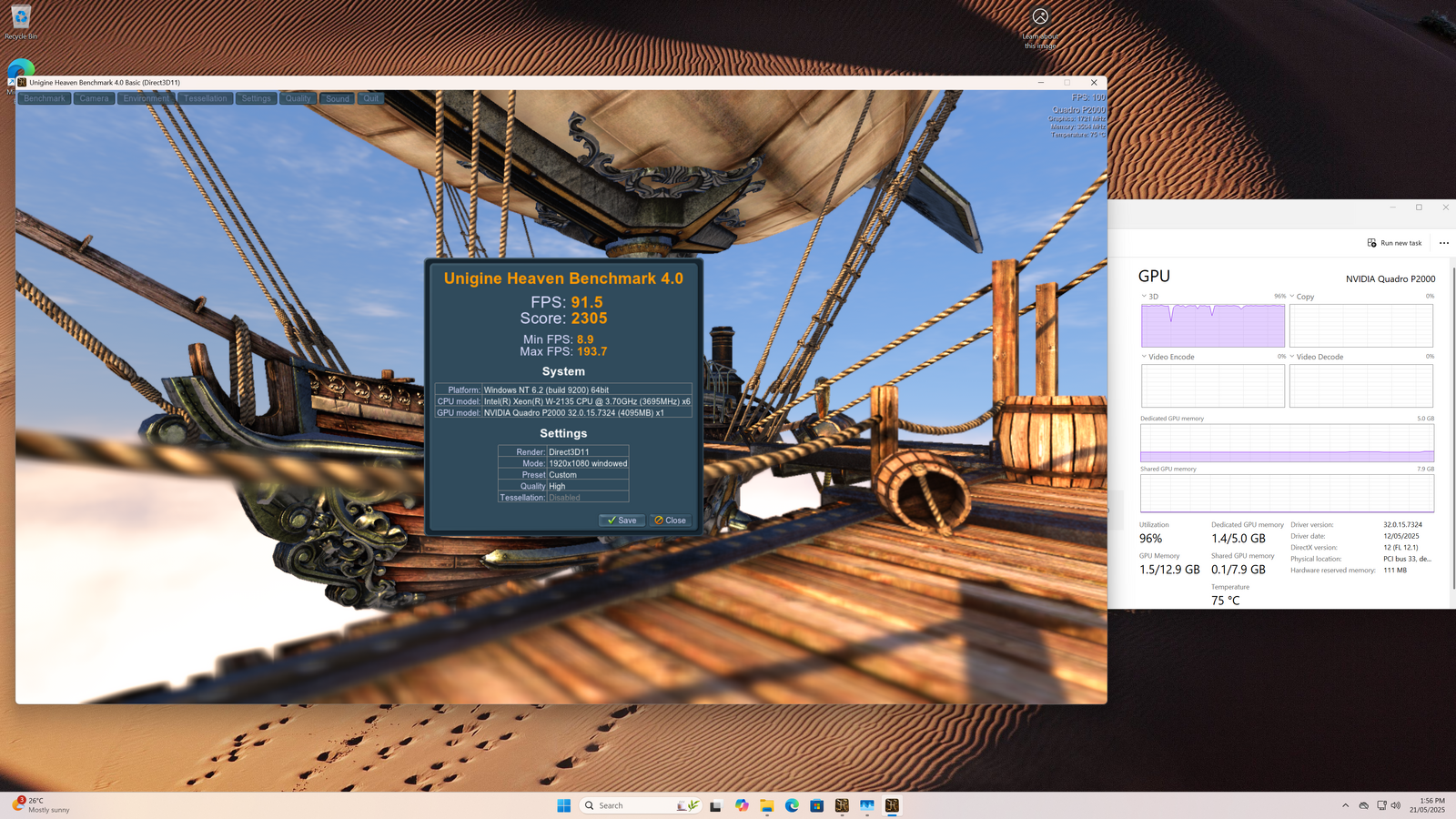Open the Windows Start menu
The width and height of the screenshot is (1456, 819).
564,805
